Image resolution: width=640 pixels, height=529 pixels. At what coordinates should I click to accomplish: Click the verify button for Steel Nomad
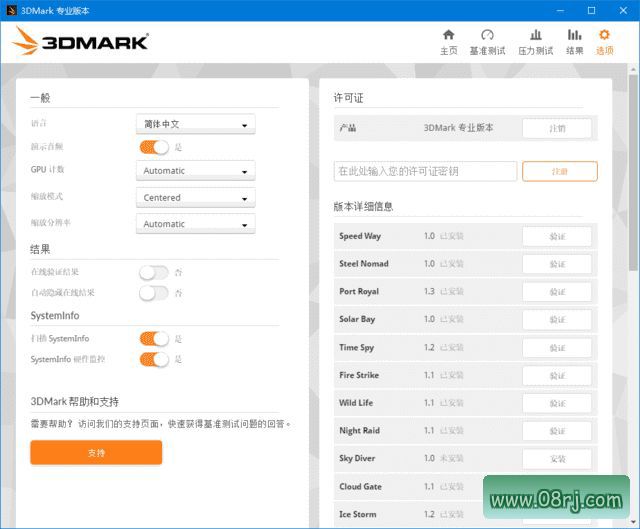pos(557,264)
